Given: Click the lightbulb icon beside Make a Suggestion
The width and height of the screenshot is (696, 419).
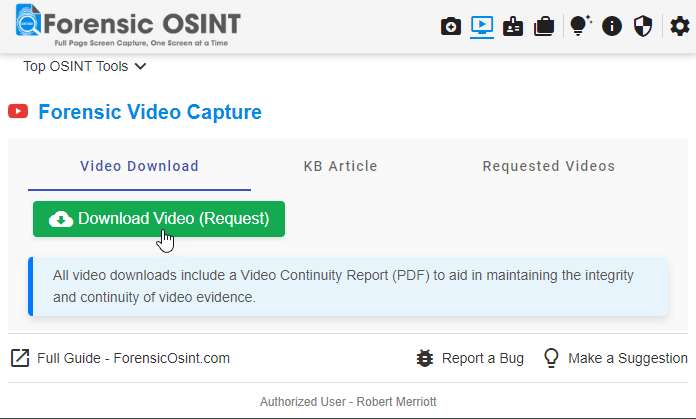Looking at the screenshot, I should pos(551,358).
